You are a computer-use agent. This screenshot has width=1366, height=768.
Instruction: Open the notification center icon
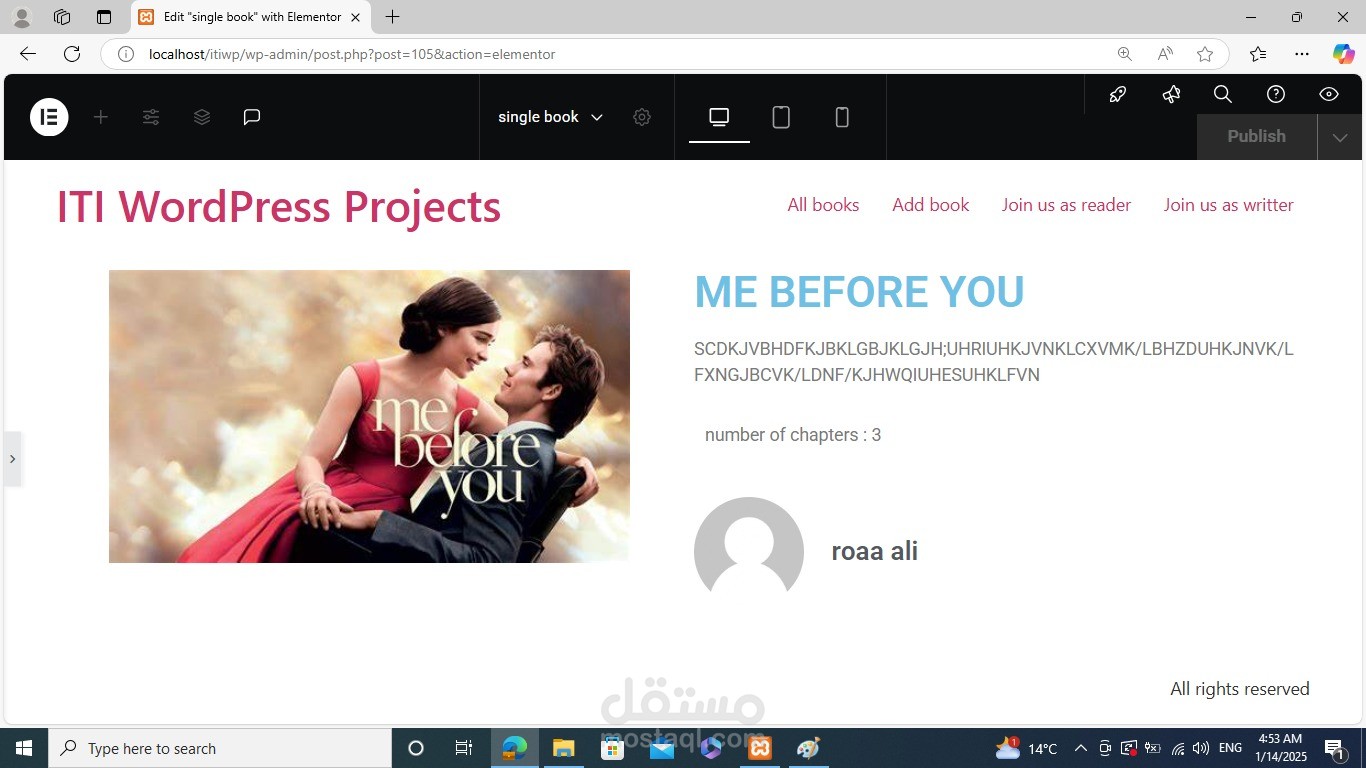pyautogui.click(x=1334, y=748)
